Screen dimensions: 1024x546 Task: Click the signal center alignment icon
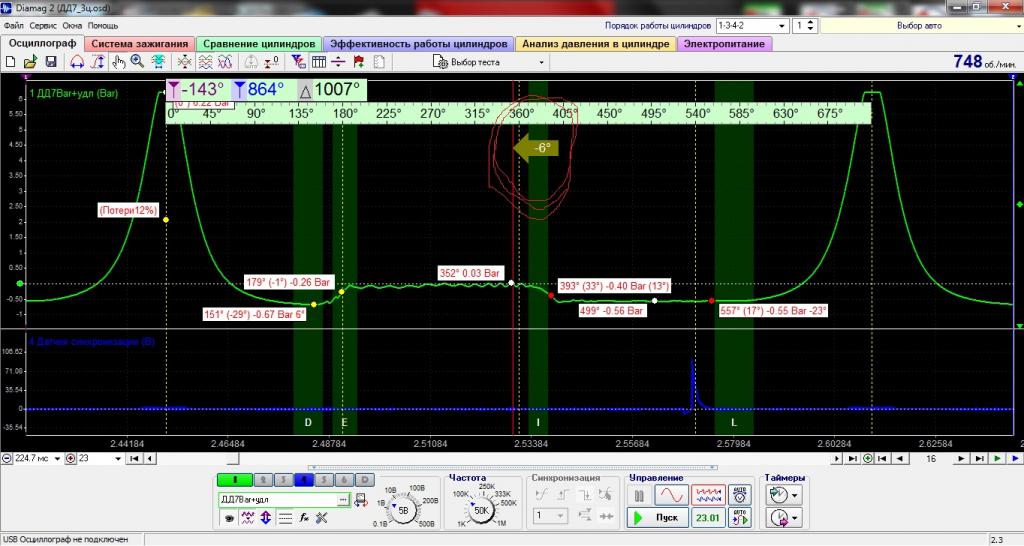[x=185, y=62]
